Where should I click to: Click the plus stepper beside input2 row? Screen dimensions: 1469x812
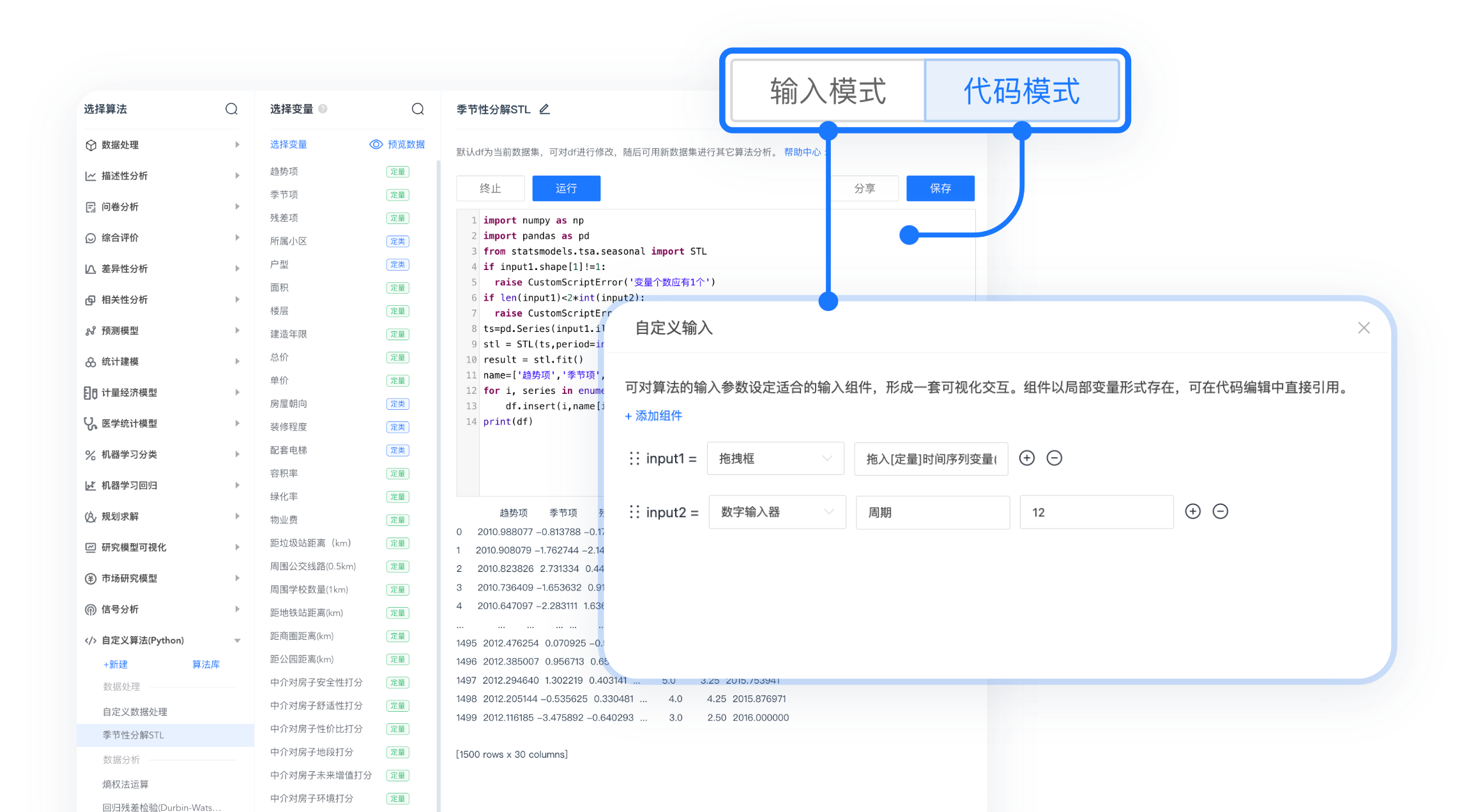(x=1193, y=511)
